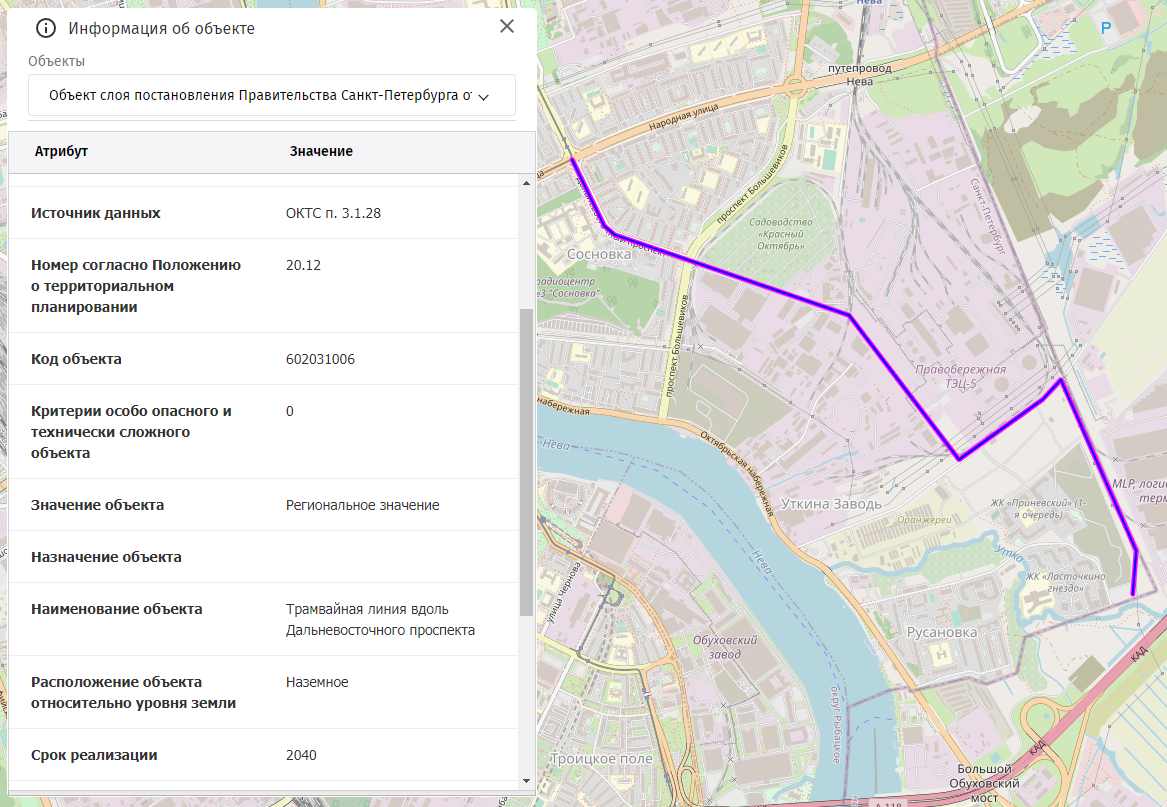Close the Информация об объекте panel

click(507, 27)
